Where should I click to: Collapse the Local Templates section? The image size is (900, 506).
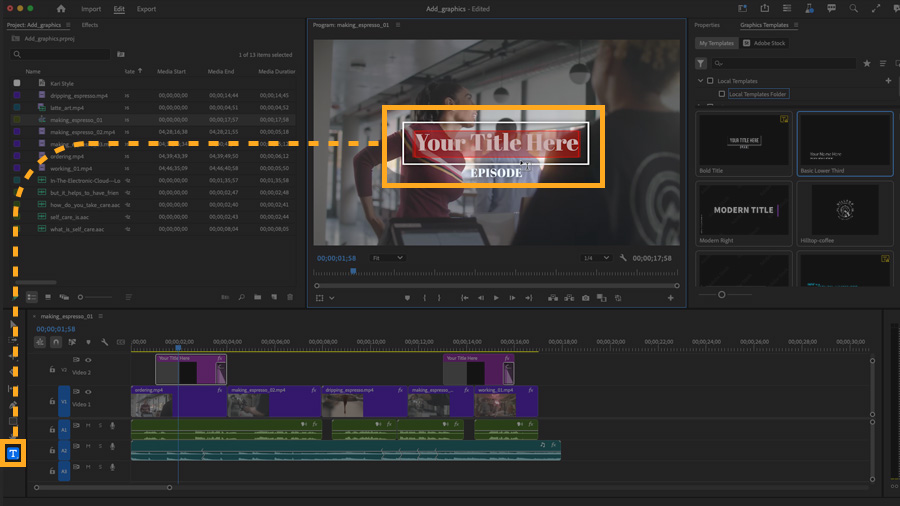(x=700, y=81)
